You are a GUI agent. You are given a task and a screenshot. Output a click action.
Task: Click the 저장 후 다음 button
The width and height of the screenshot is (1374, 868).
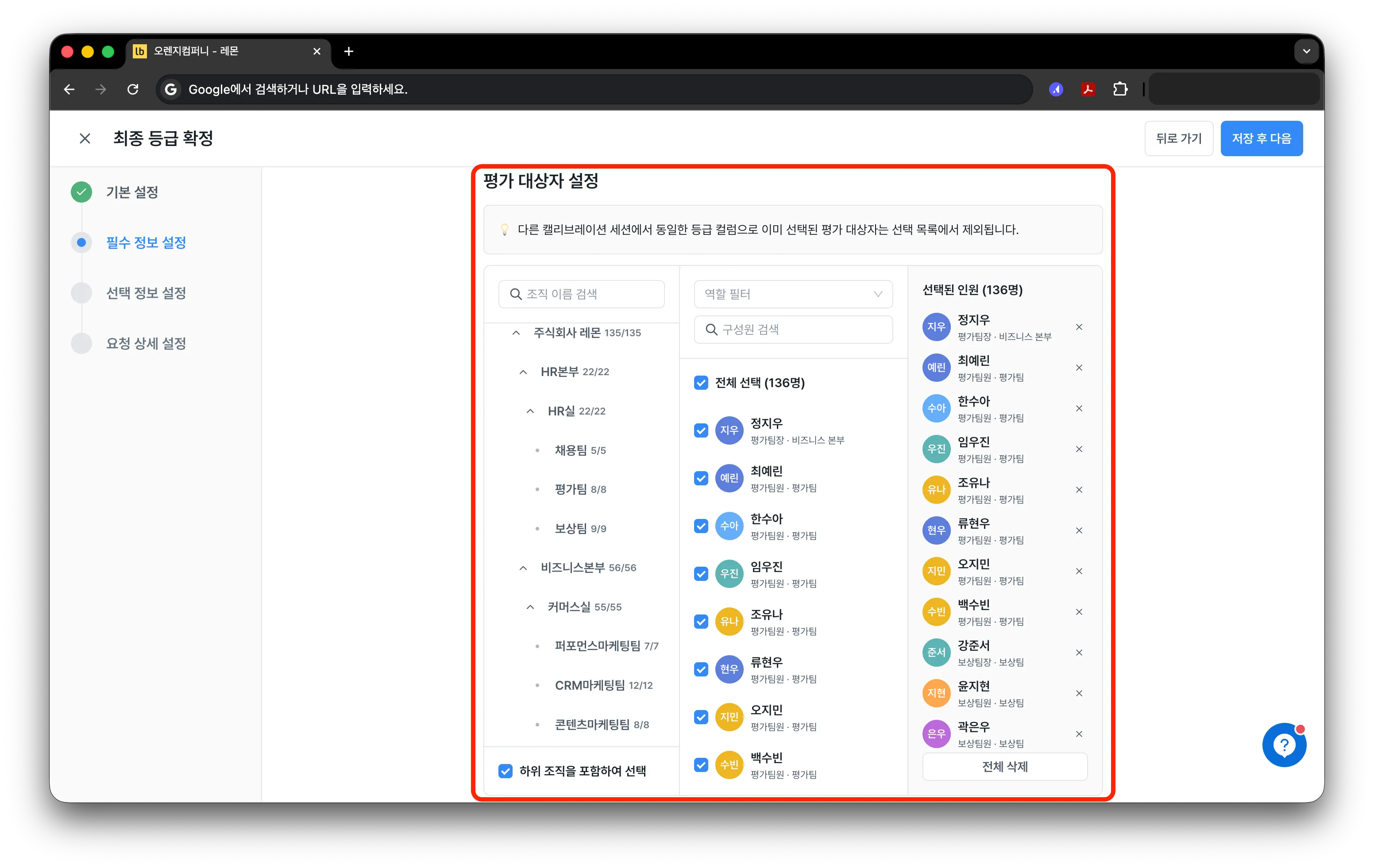pyautogui.click(x=1261, y=138)
